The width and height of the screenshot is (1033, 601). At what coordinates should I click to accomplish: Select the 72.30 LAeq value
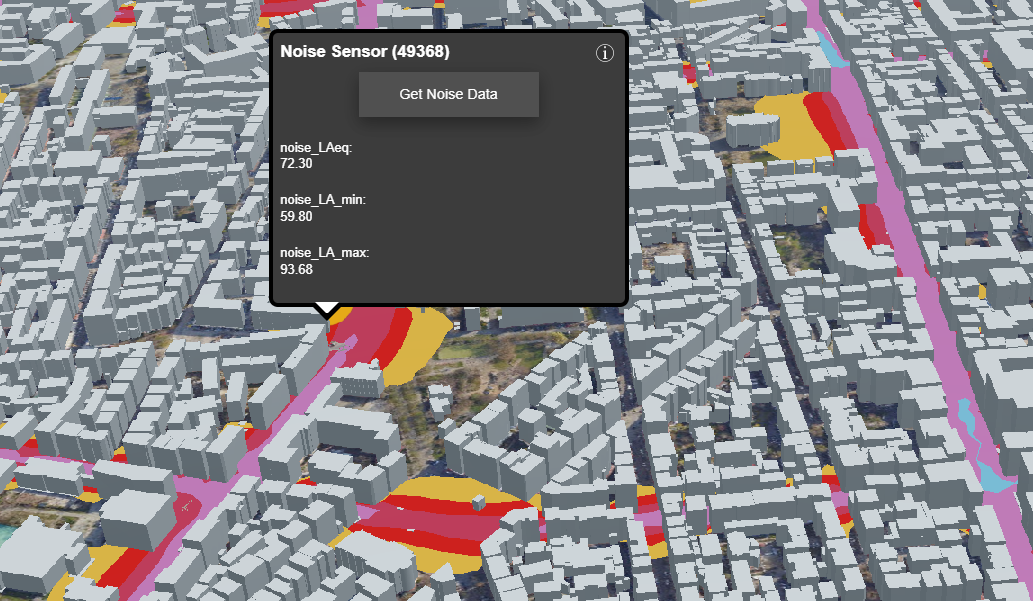[296, 163]
